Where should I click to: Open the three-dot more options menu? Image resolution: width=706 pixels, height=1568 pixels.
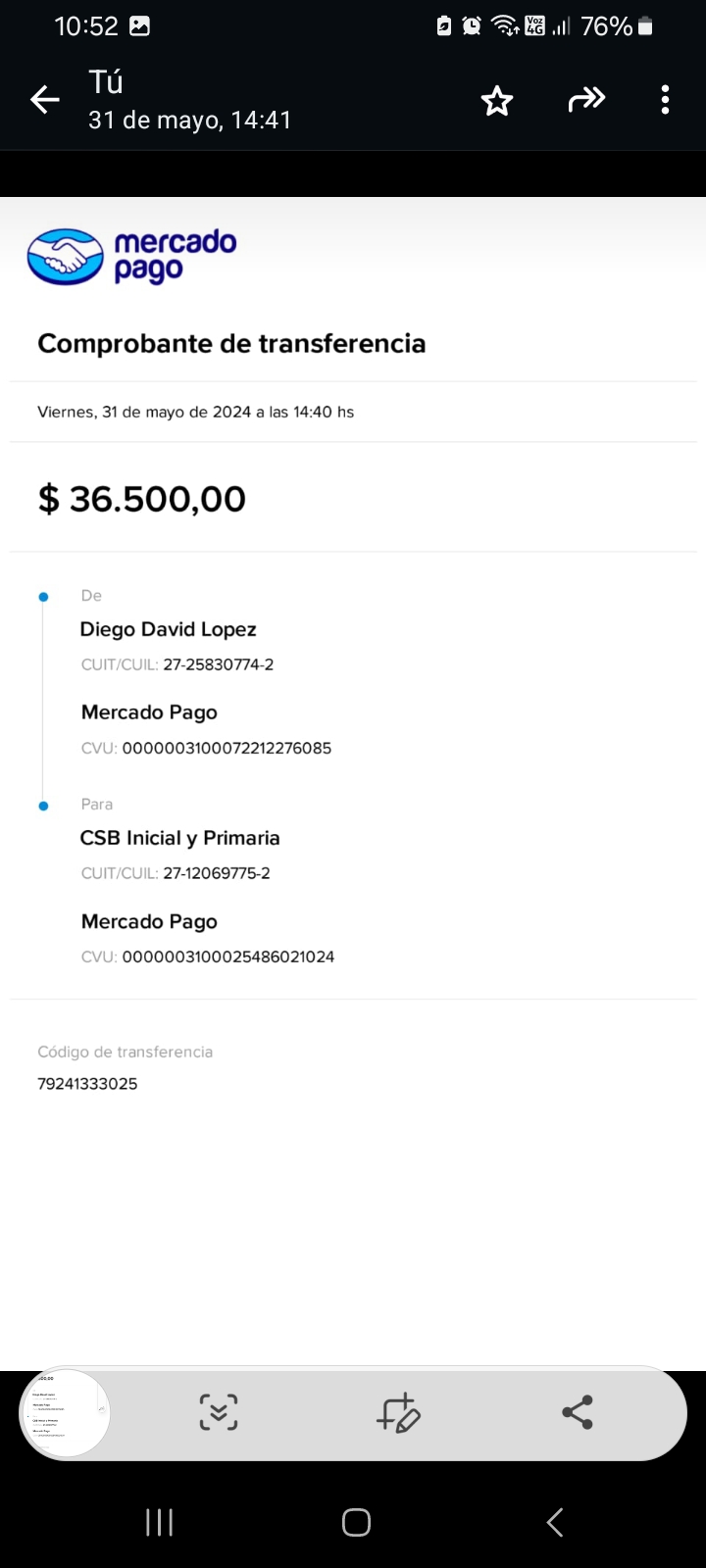[x=665, y=100]
